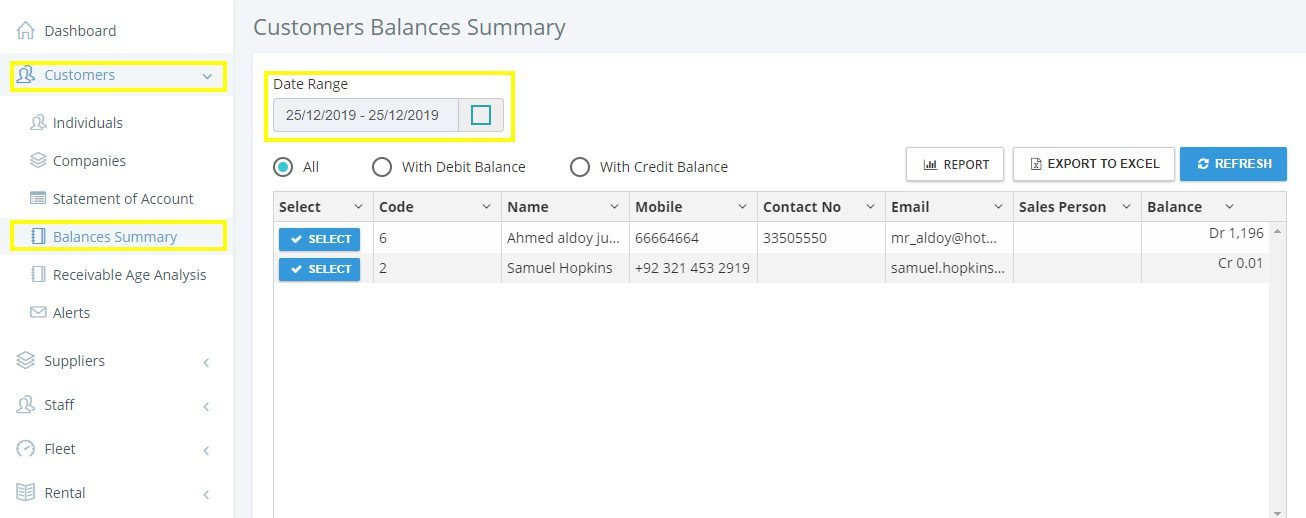Expand the Suppliers menu chevron
1306x518 pixels.
pyautogui.click(x=207, y=362)
